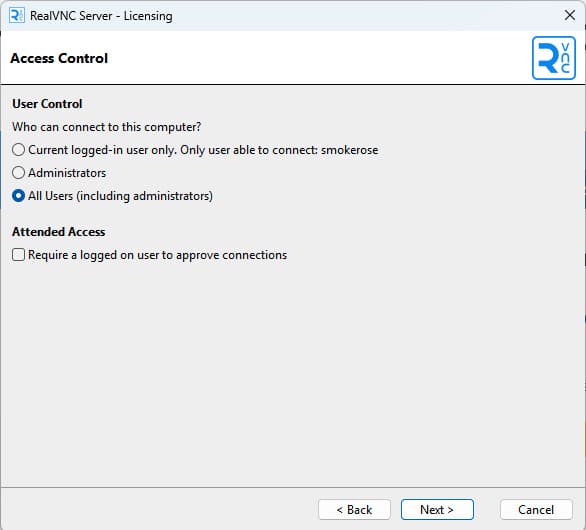Viewport: 586px width, 530px height.
Task: Click the large RealVNC logo in the header
Action: click(x=553, y=58)
